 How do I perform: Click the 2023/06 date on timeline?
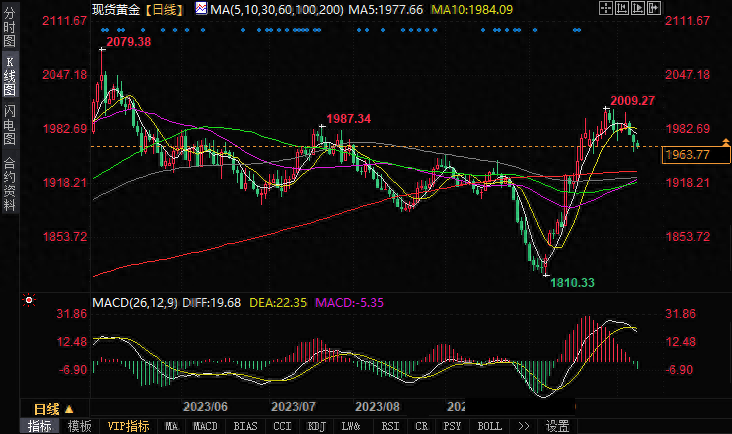[x=205, y=406]
